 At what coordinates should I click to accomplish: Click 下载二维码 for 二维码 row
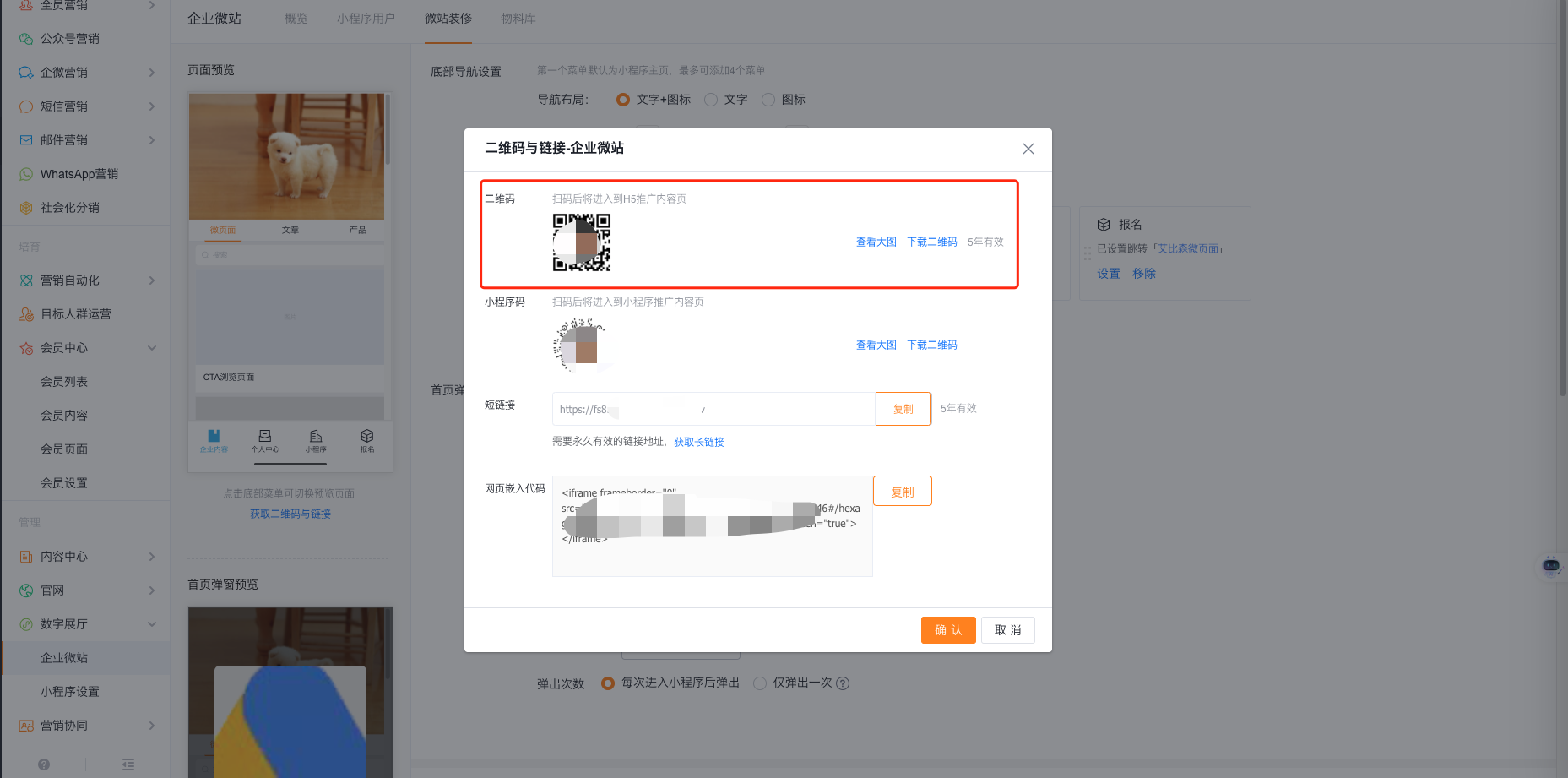coord(932,242)
